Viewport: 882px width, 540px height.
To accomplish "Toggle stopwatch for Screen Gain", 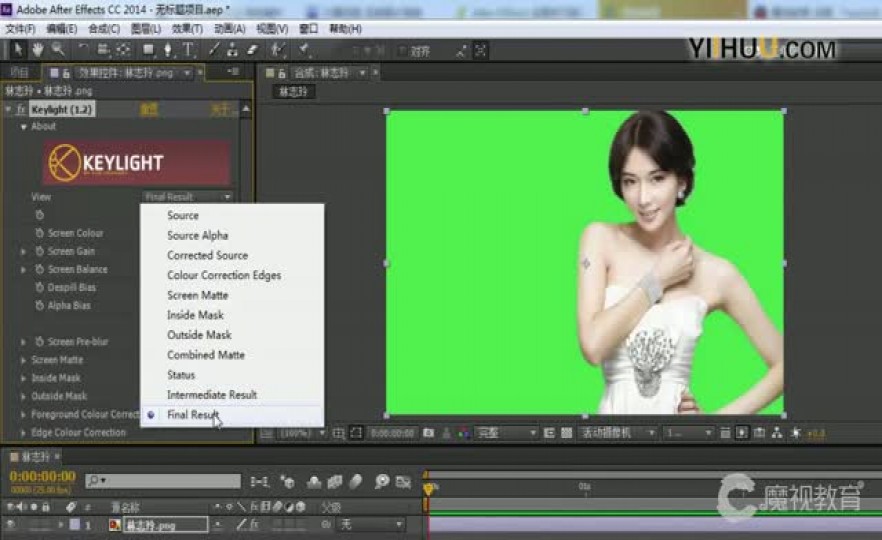I will coord(39,251).
